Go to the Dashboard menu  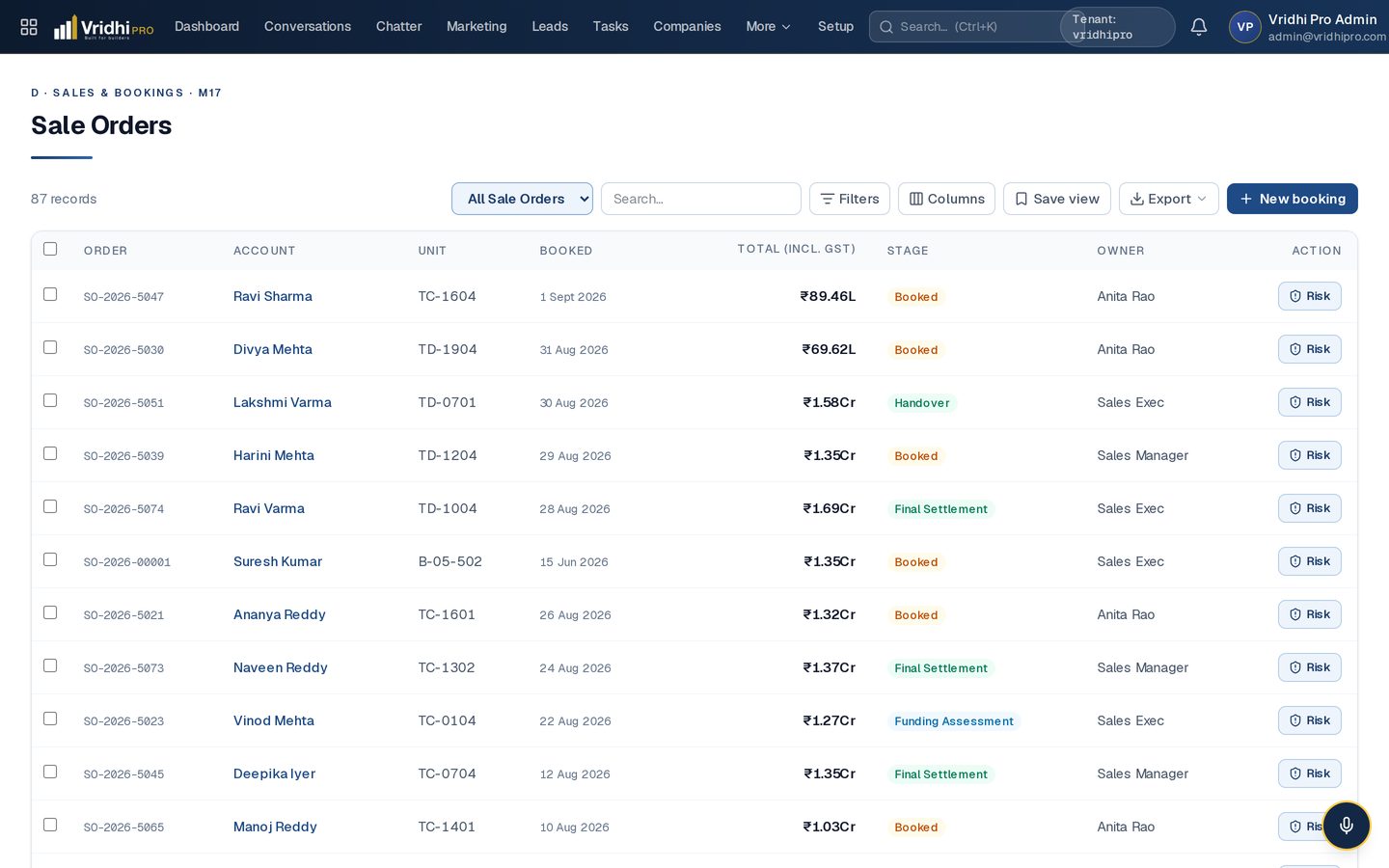206,27
